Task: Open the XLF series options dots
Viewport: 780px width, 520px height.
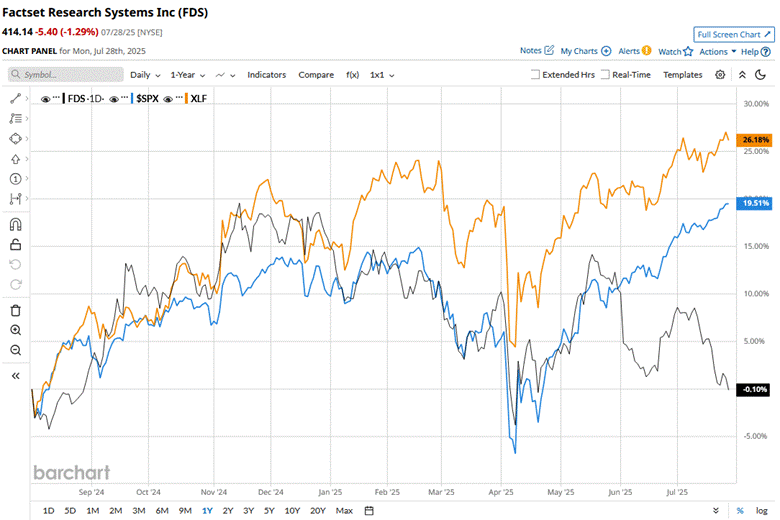Action: pyautogui.click(x=179, y=98)
